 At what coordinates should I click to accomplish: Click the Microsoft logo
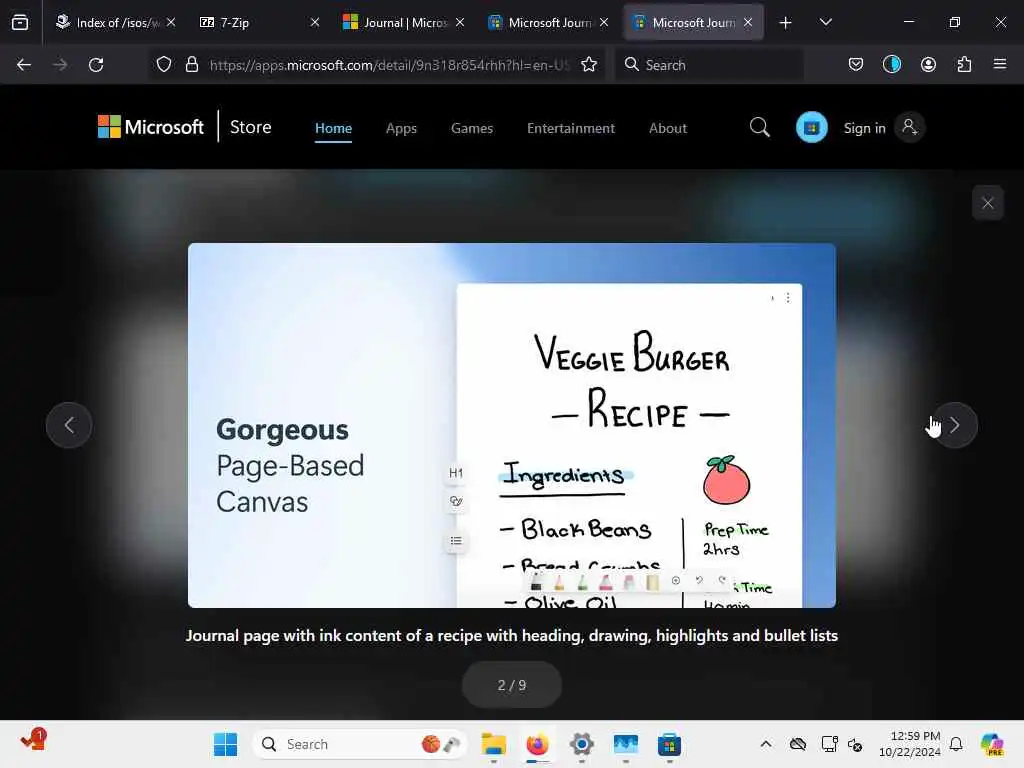click(x=151, y=127)
